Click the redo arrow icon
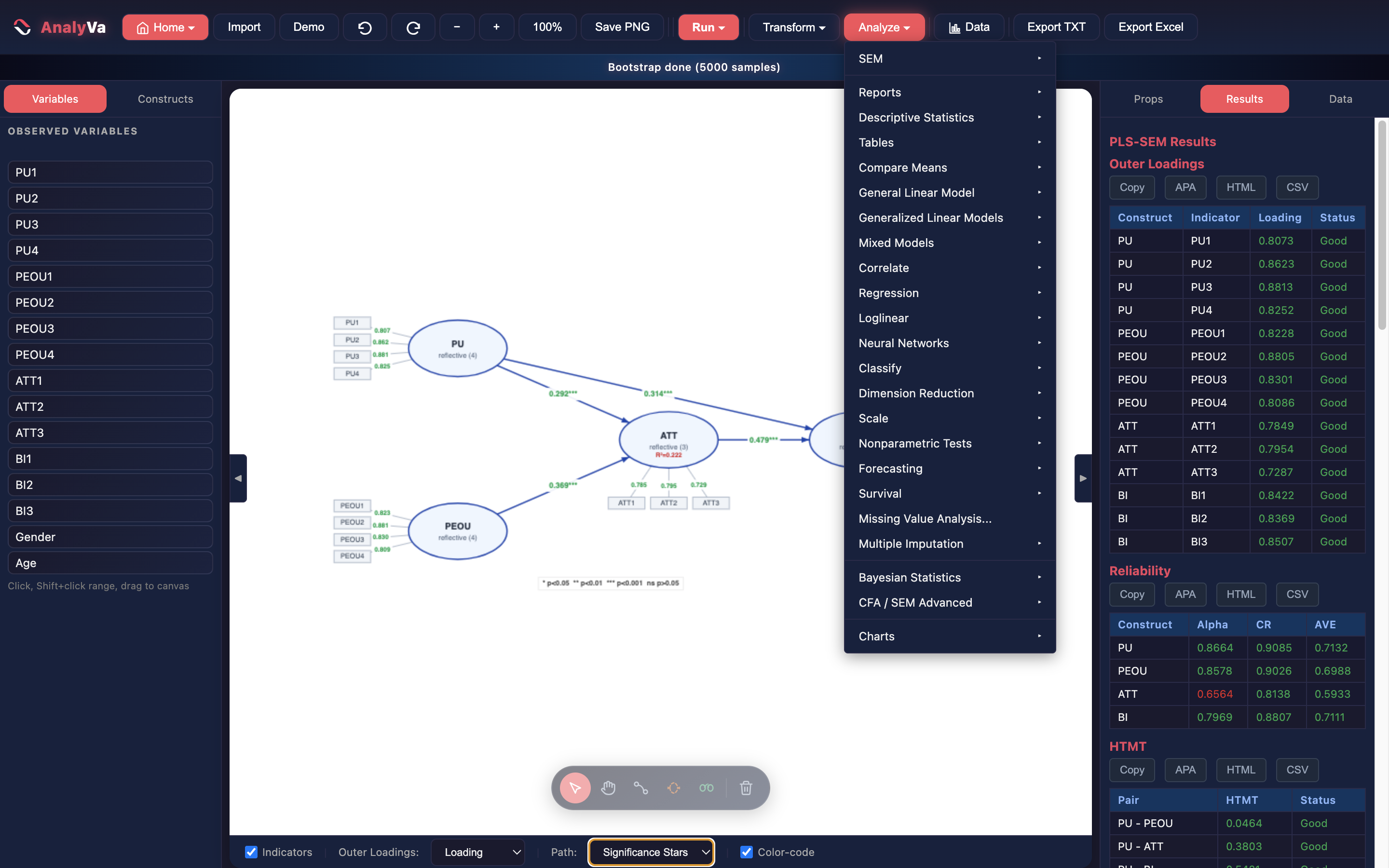The image size is (1389, 868). [413, 27]
